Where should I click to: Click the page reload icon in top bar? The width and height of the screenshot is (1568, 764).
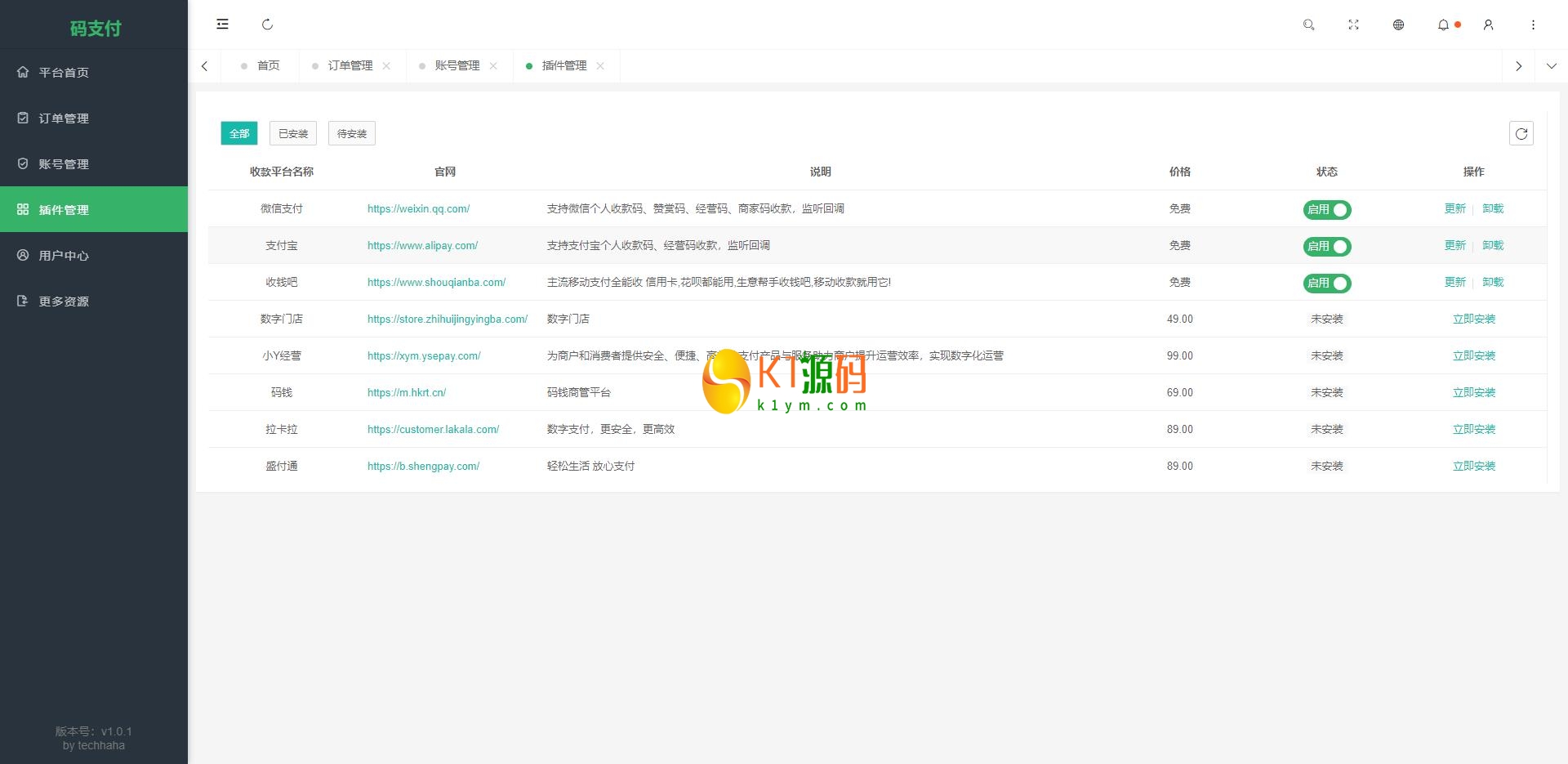(x=267, y=25)
